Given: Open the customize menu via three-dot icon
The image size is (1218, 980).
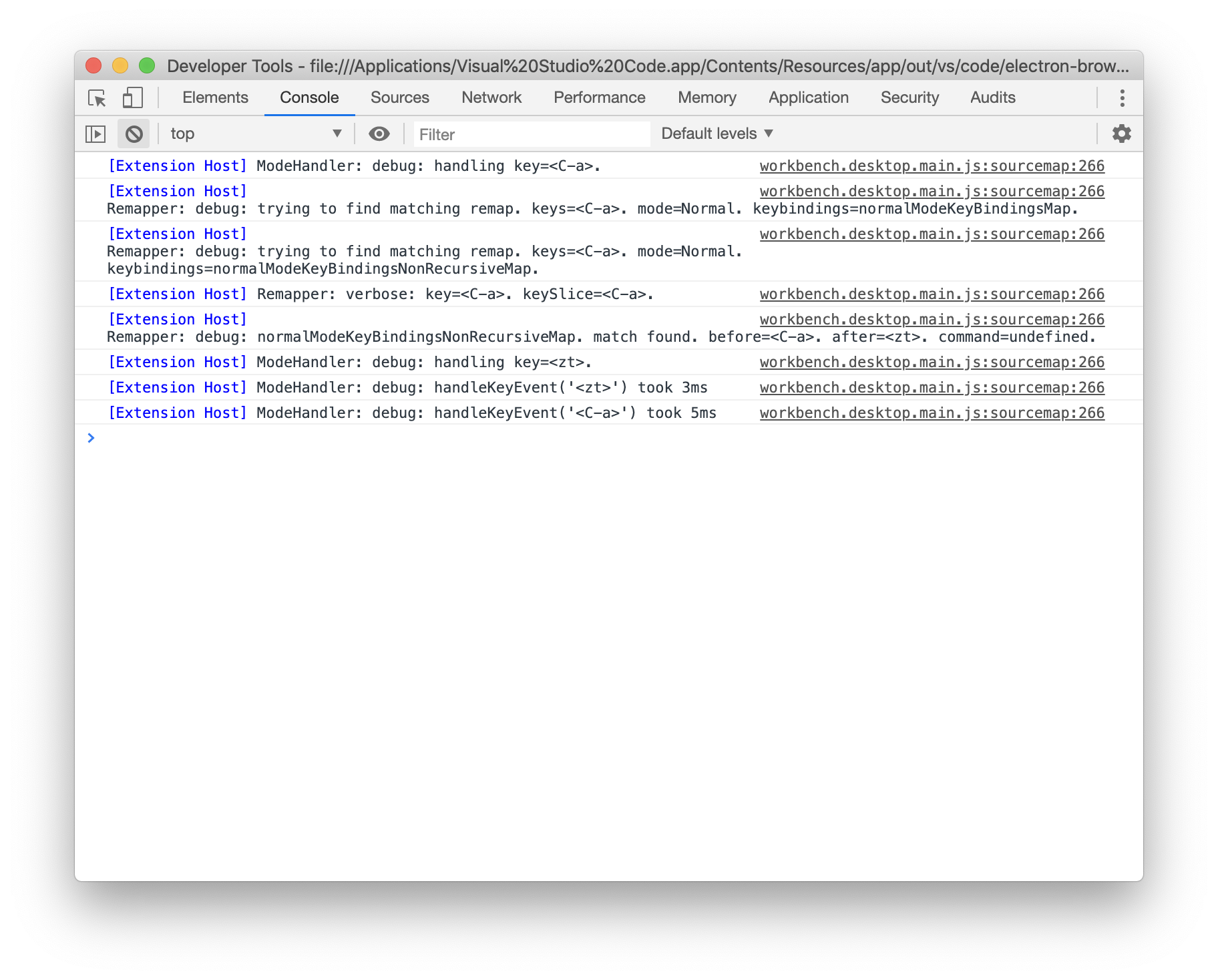Looking at the screenshot, I should click(1122, 97).
